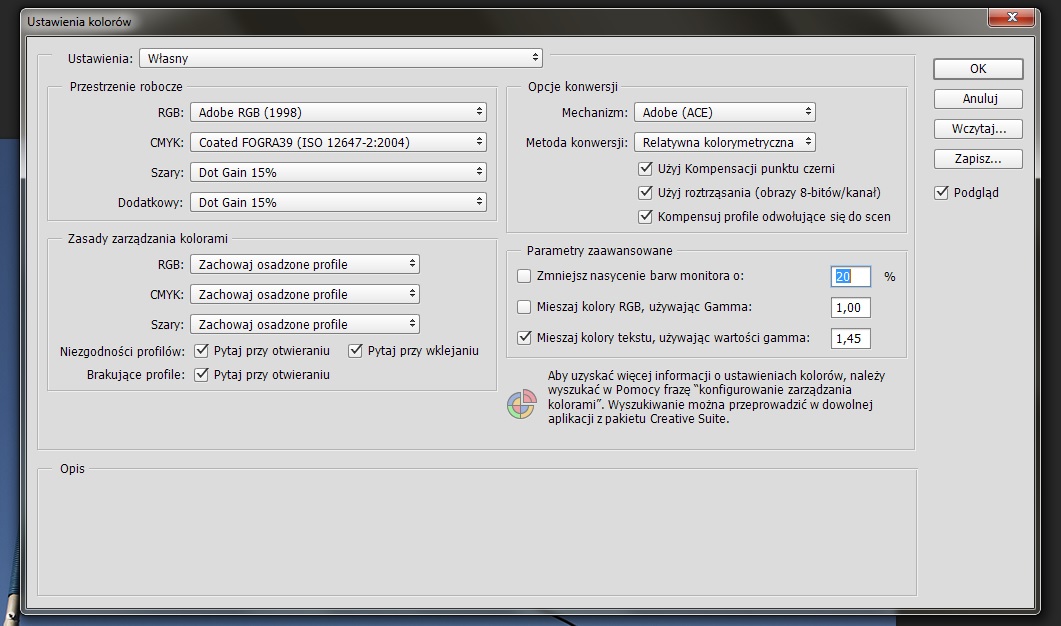Click the Wczytaj... button to load settings
Viewport: 1061px width, 626px height.
click(978, 129)
